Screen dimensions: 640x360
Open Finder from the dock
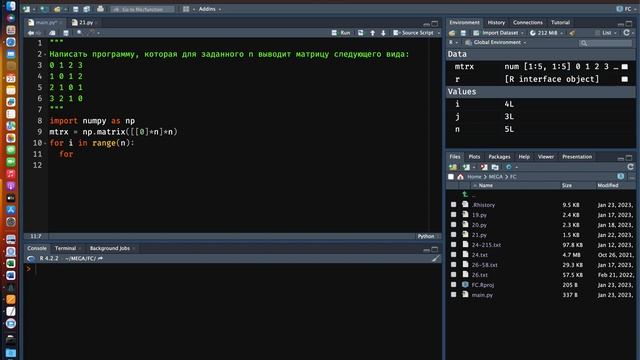(11, 6)
